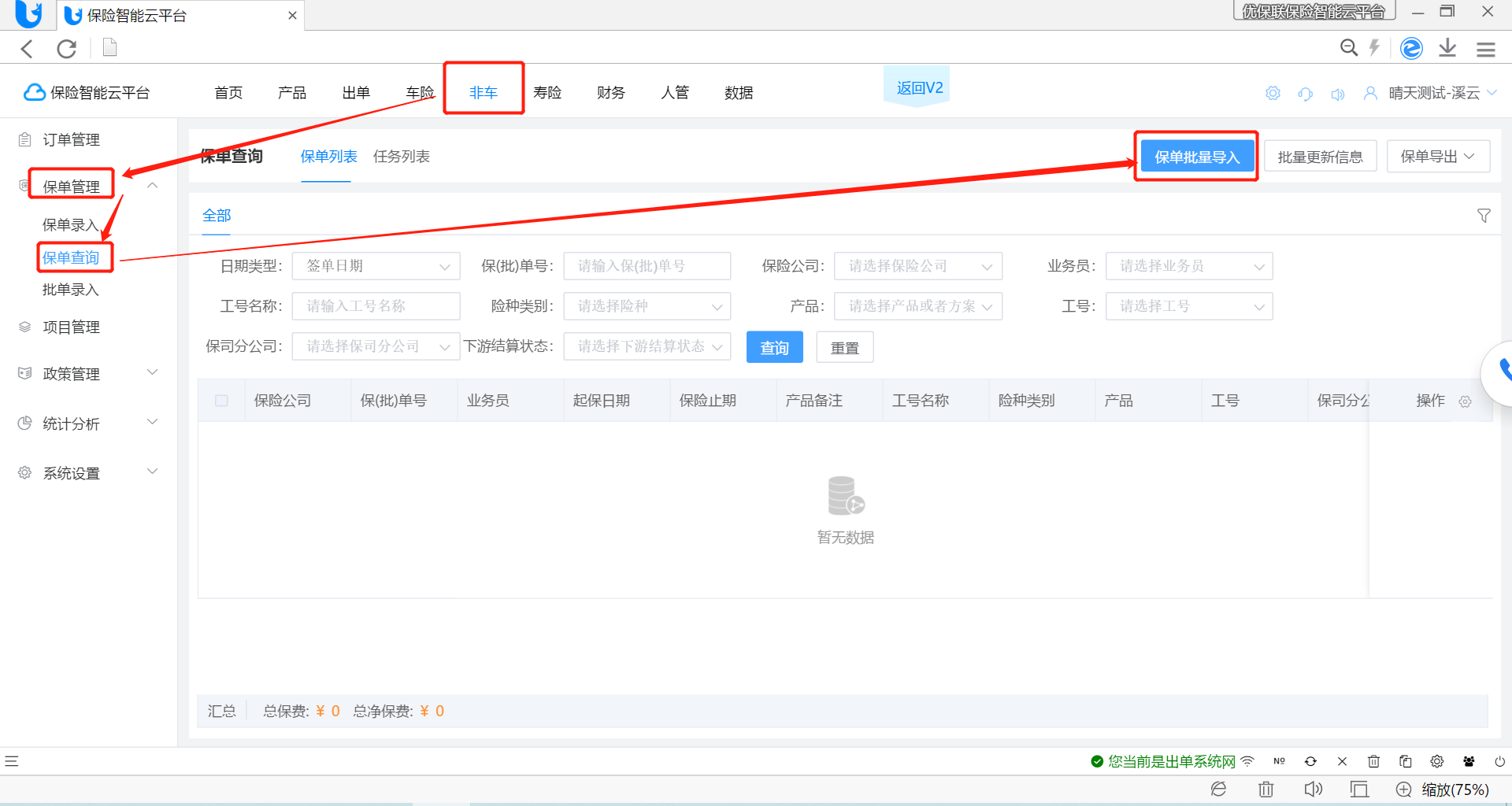The image size is (1512, 806).
Task: Click the bottom bar IE mode icon
Action: [x=1218, y=789]
